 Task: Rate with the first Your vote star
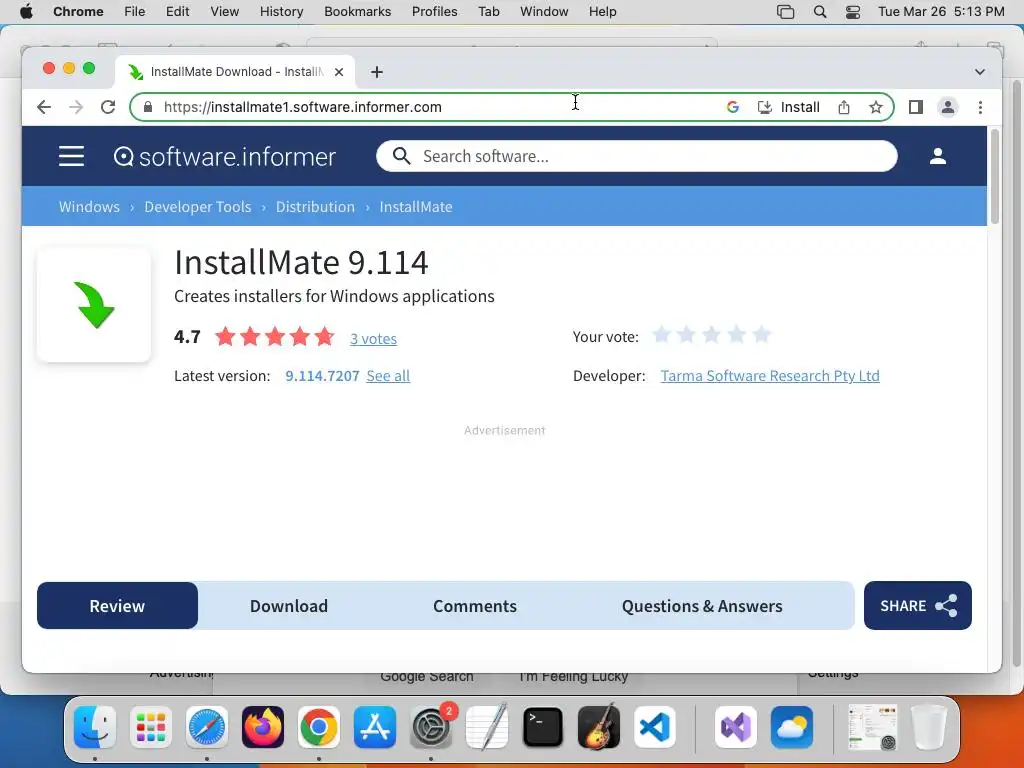point(661,335)
